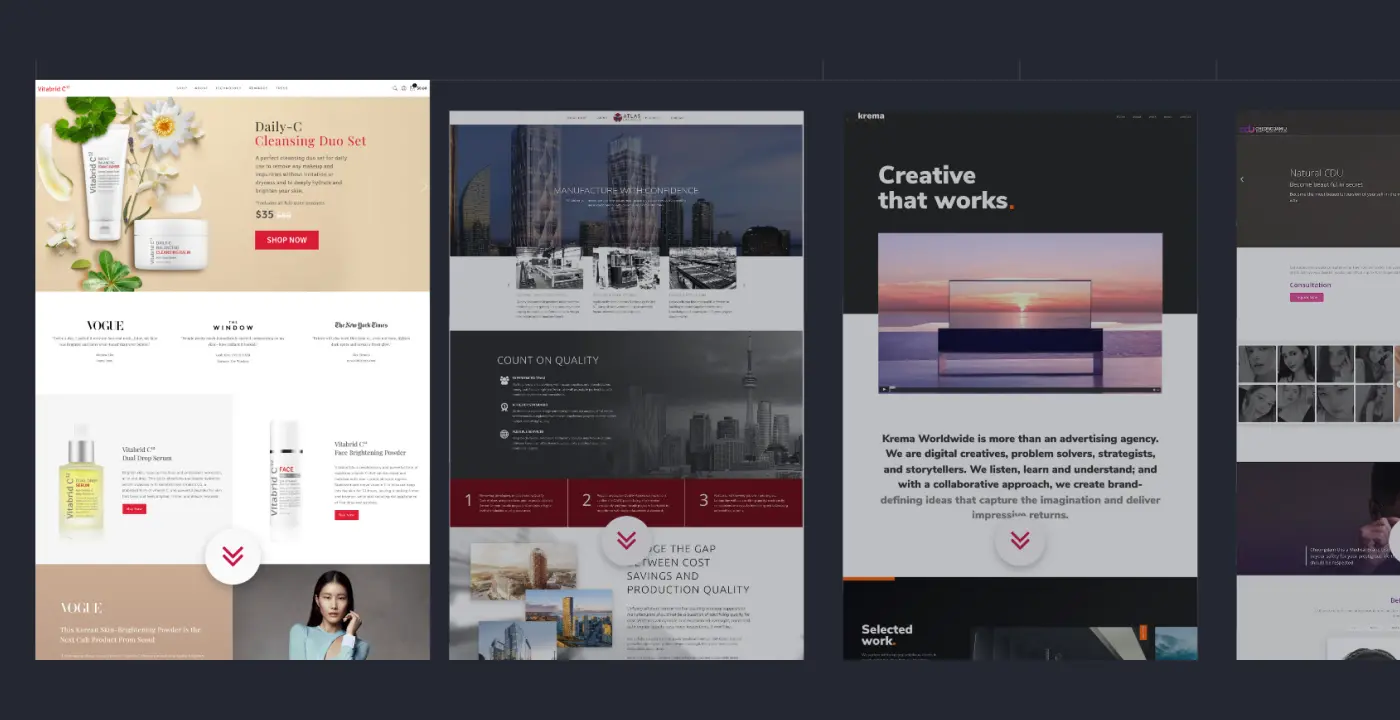Viewport: 1400px width, 720px height.
Task: Click the next-slide arrow on Vitabrid hero banner
Action: [x=423, y=187]
